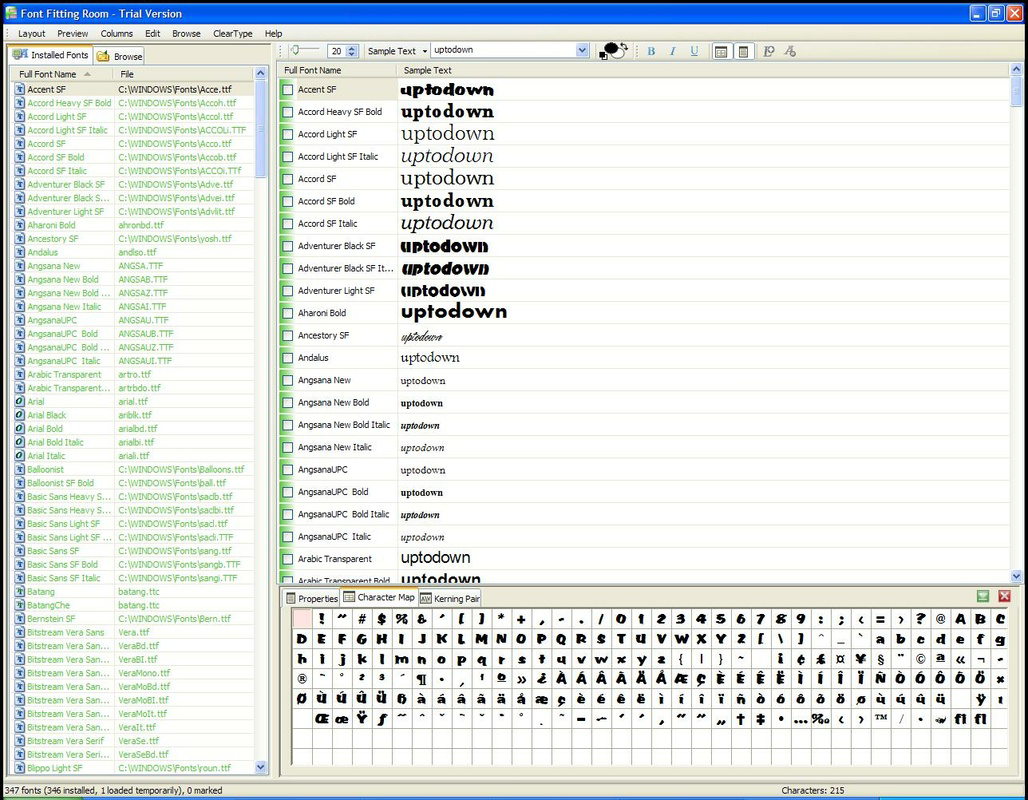
Task: Open the Layout menu
Action: coord(31,33)
